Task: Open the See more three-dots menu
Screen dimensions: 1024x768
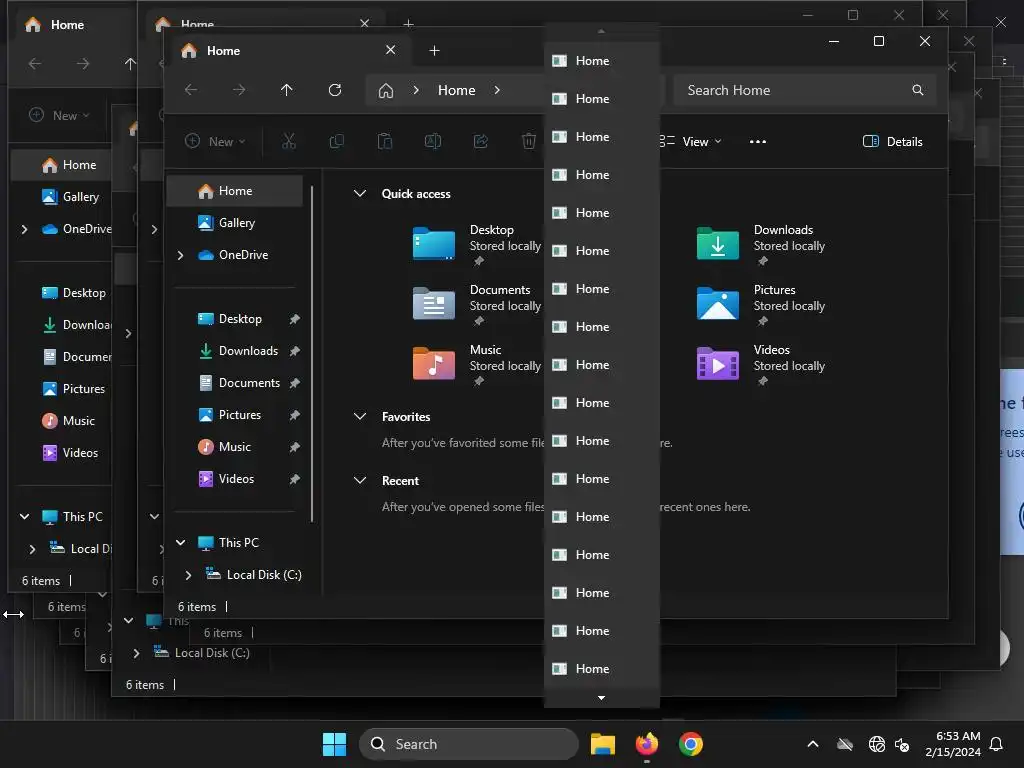Action: tap(758, 142)
